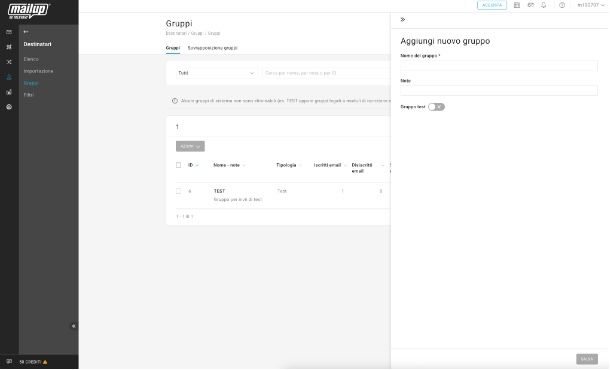Click the TEST group name
This screenshot has height=370, width=610.
pyautogui.click(x=219, y=191)
